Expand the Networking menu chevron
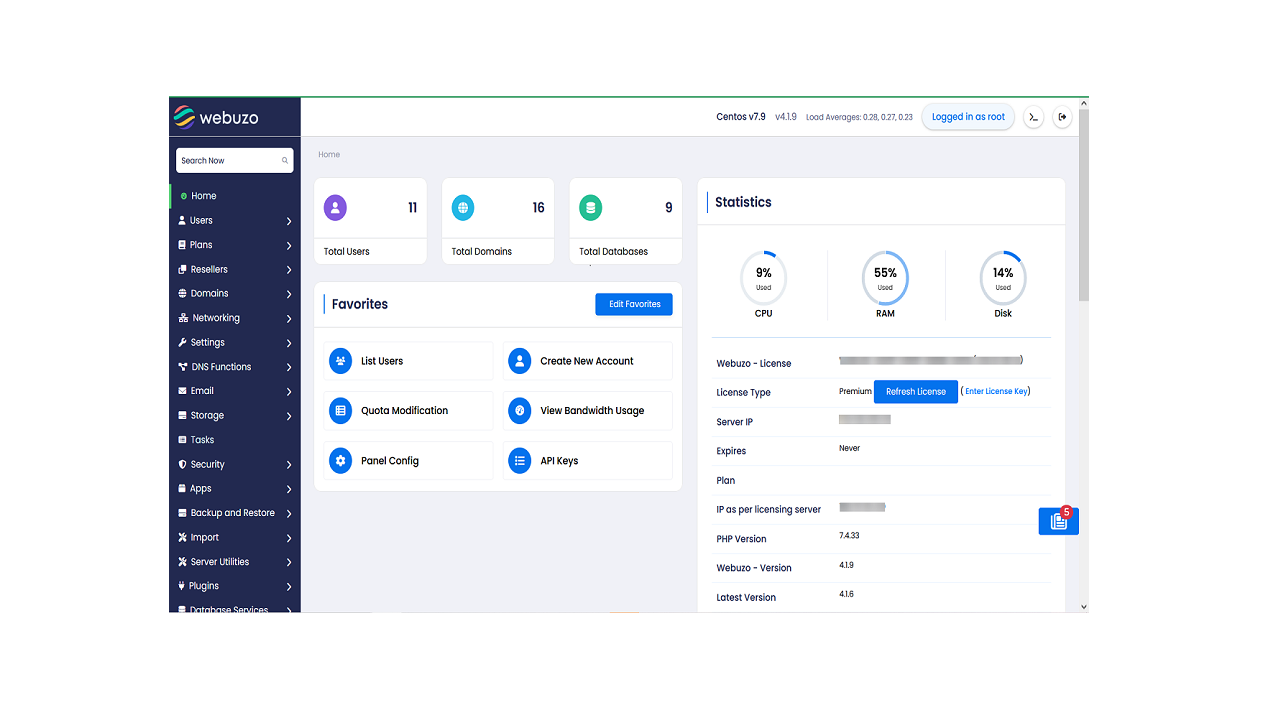The height and width of the screenshot is (720, 1280). tap(289, 319)
